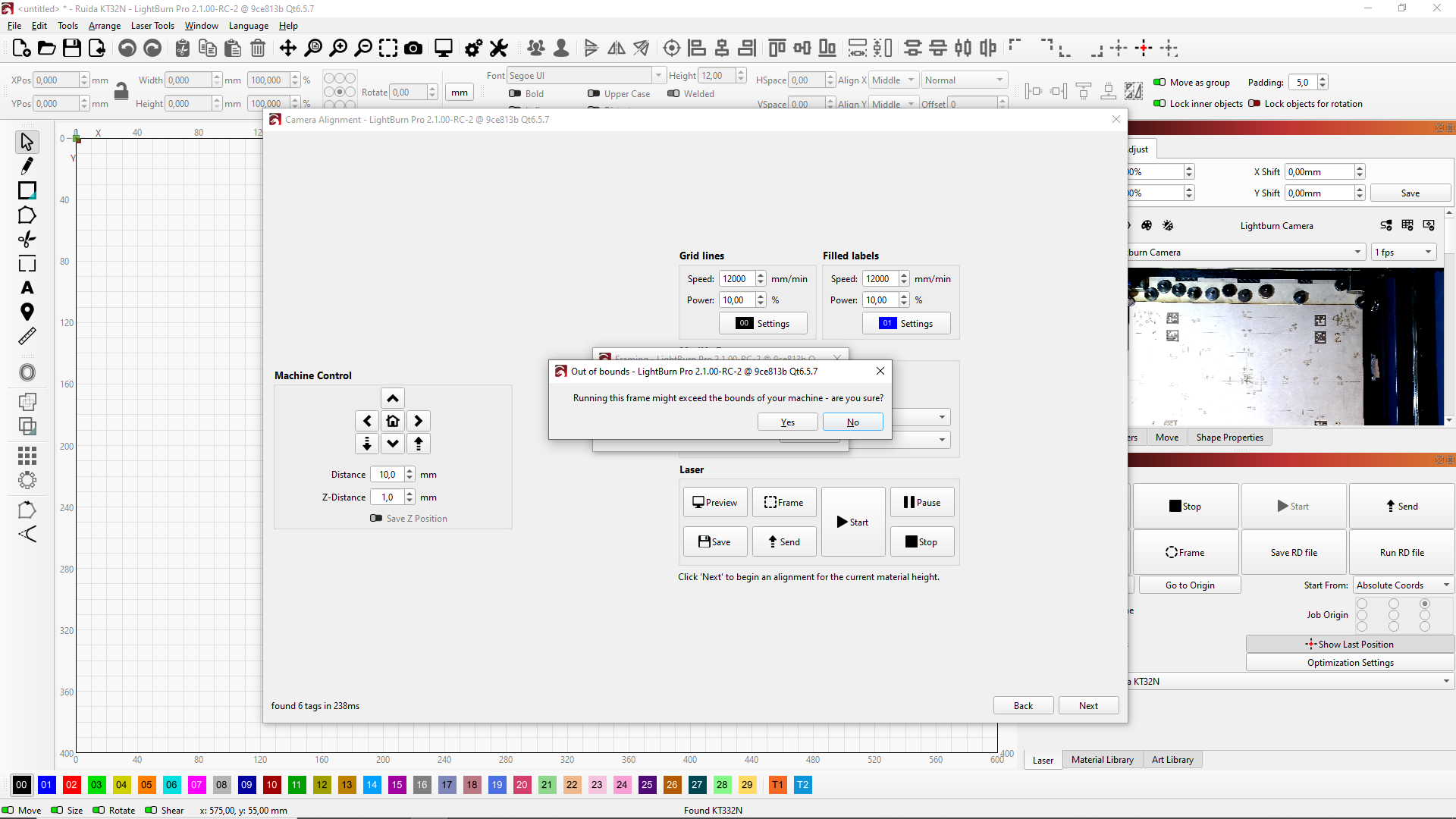Toggle the Save Z Position switch

(376, 519)
